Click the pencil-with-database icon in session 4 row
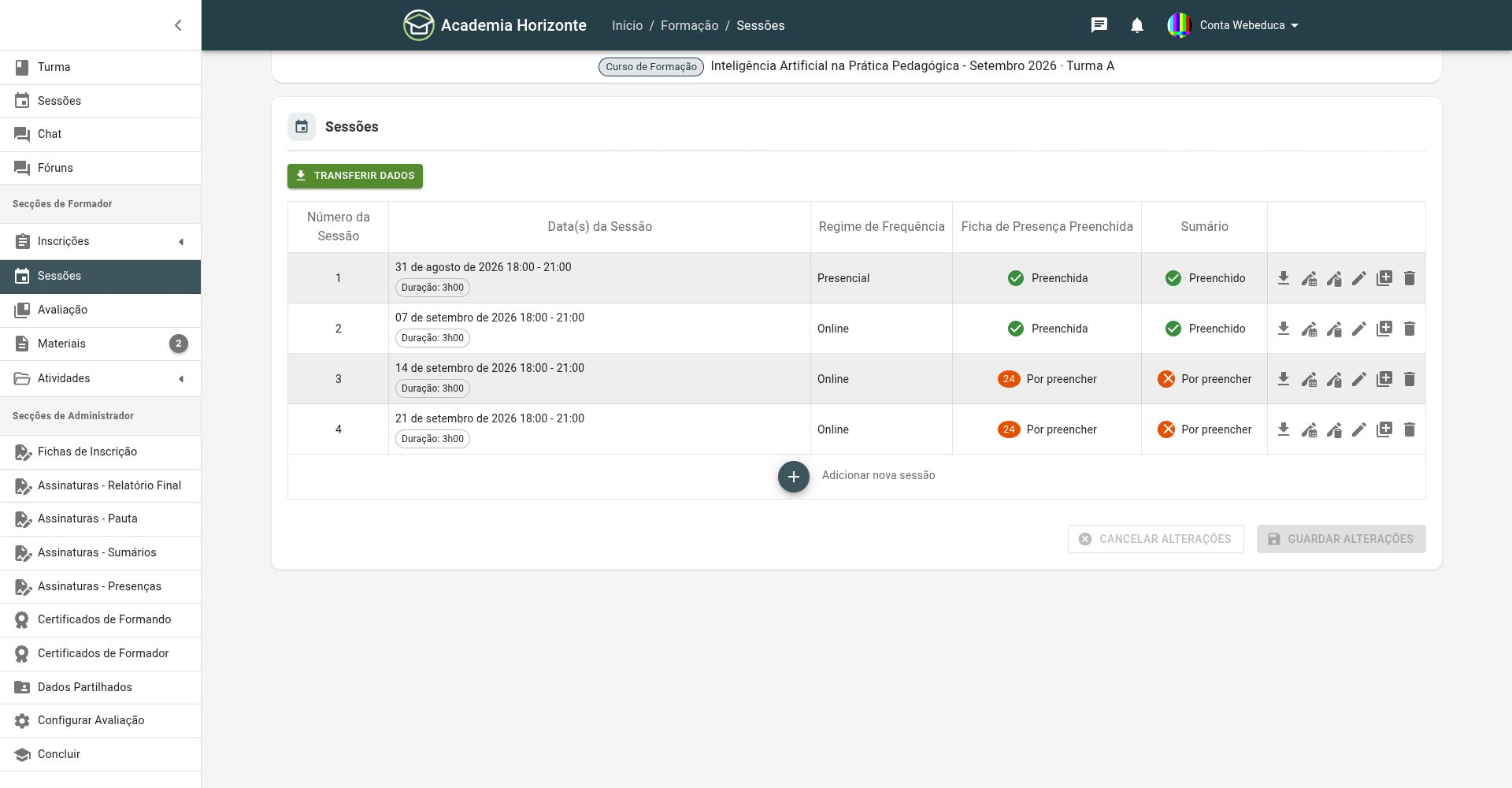Image resolution: width=1512 pixels, height=788 pixels. [x=1334, y=429]
